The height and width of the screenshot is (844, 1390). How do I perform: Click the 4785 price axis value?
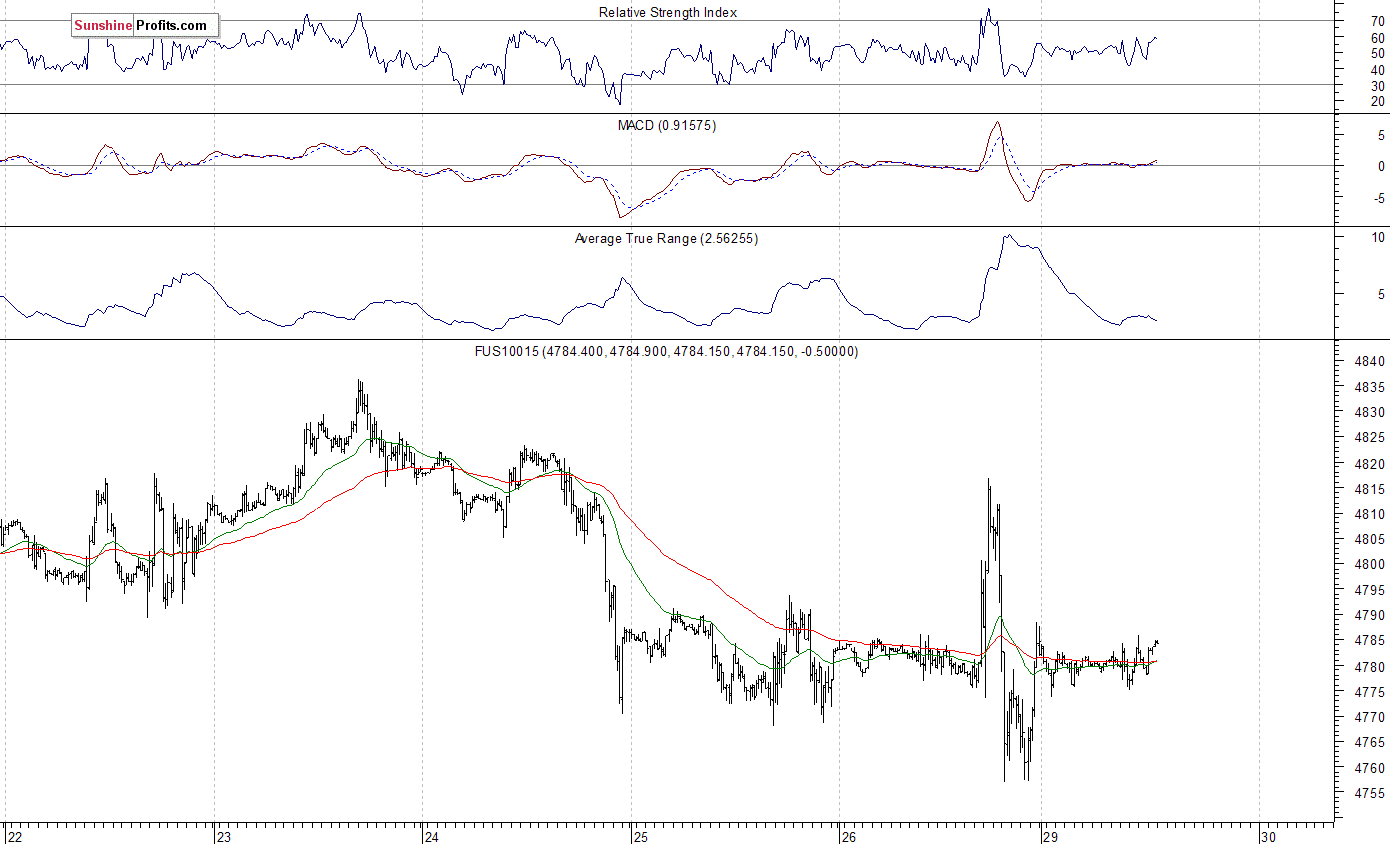(x=1371, y=640)
